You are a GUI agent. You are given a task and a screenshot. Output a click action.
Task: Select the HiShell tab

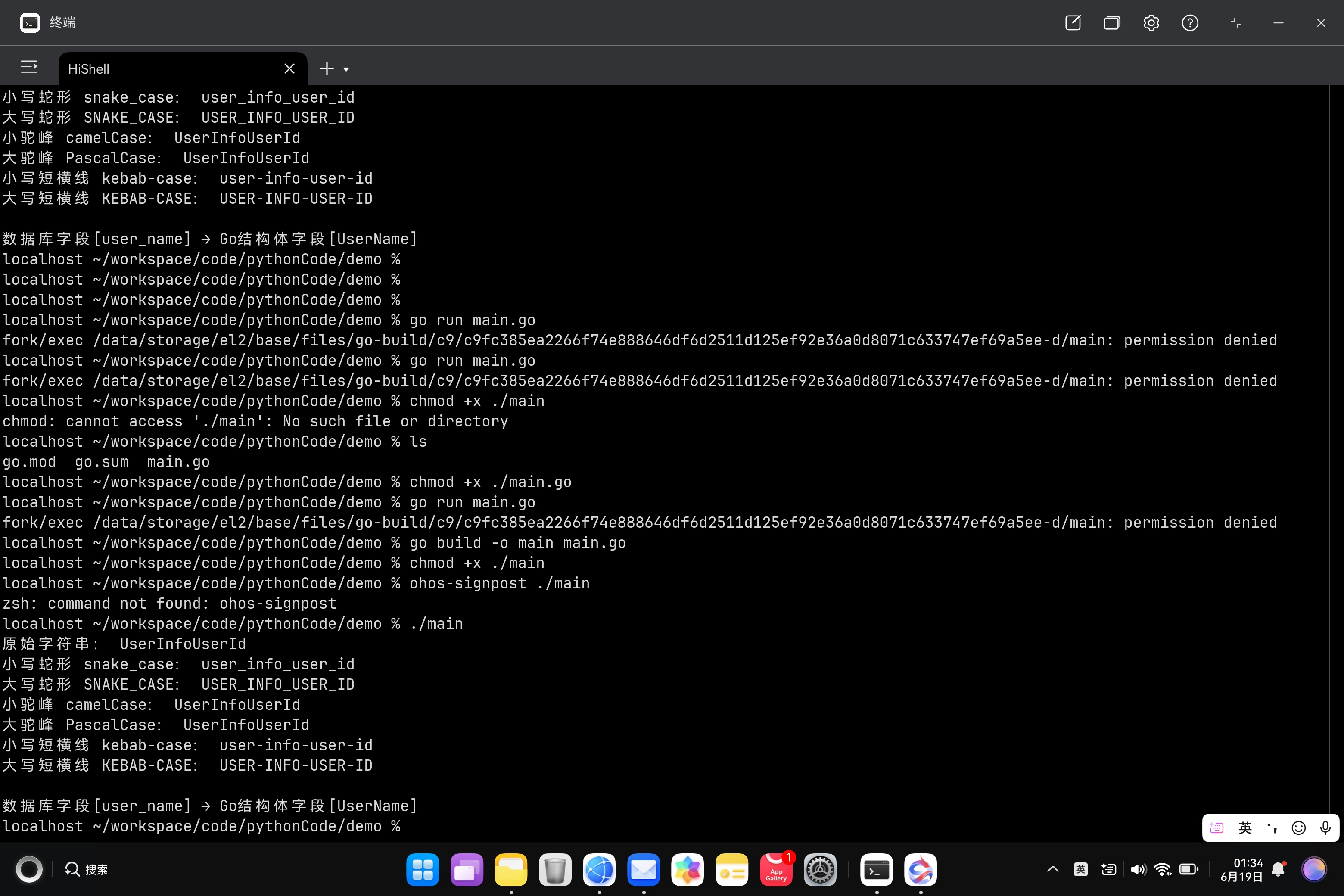click(183, 68)
